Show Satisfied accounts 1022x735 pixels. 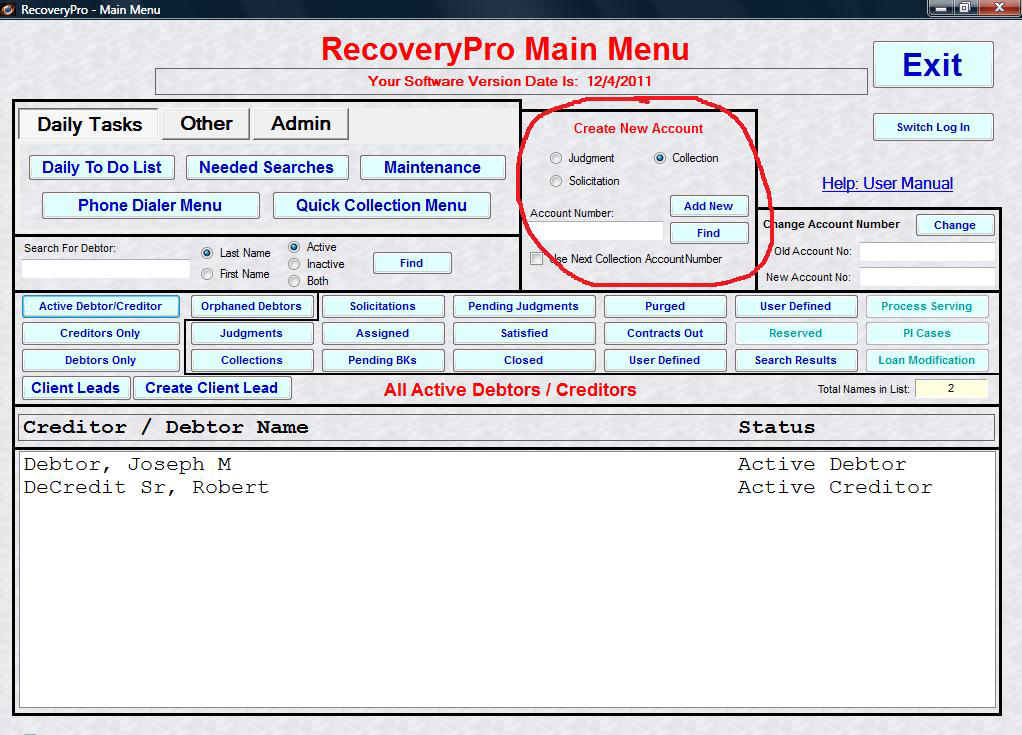click(523, 333)
